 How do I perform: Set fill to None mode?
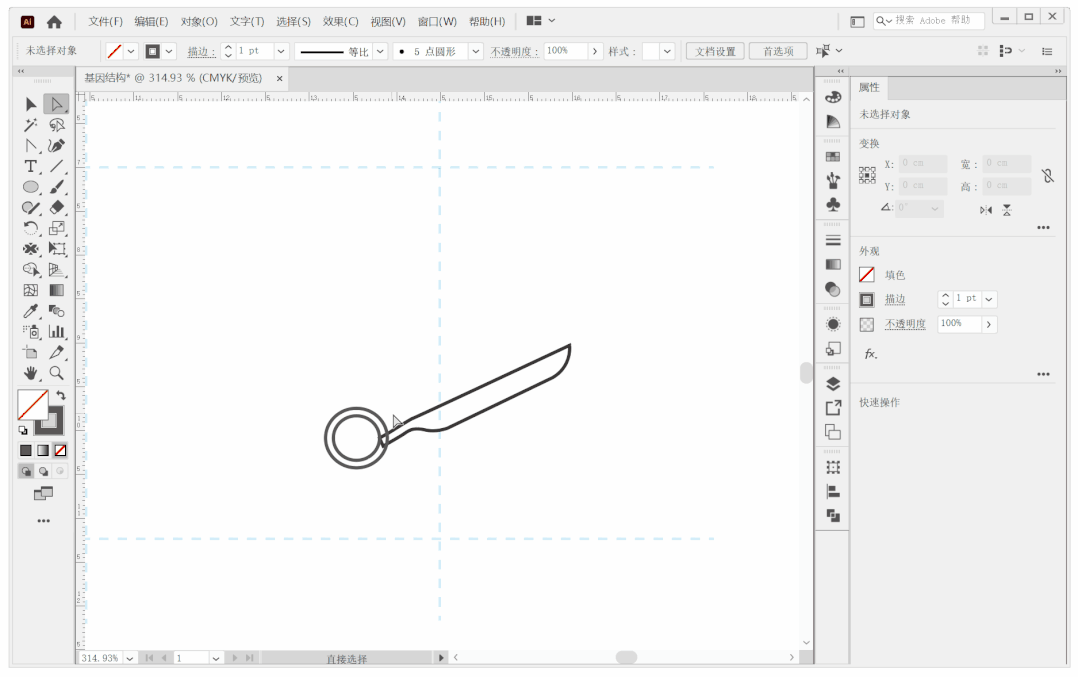click(60, 450)
